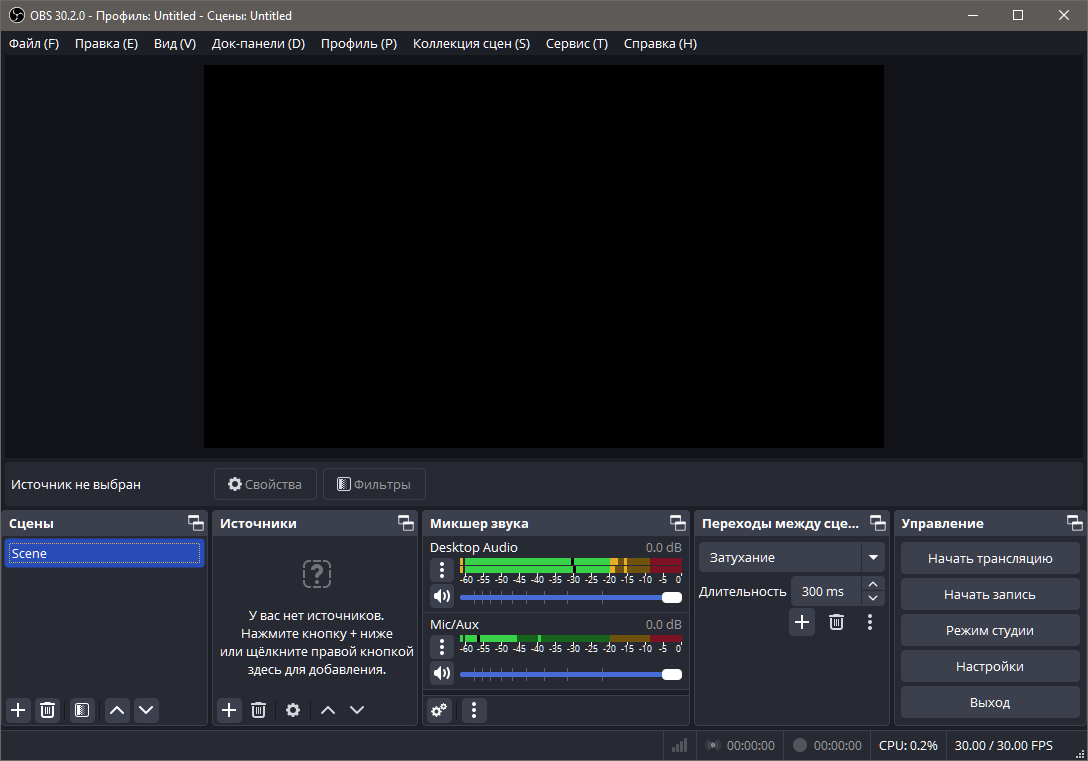1088x761 pixels.
Task: Move source down in the Источники panel
Action: click(x=357, y=710)
